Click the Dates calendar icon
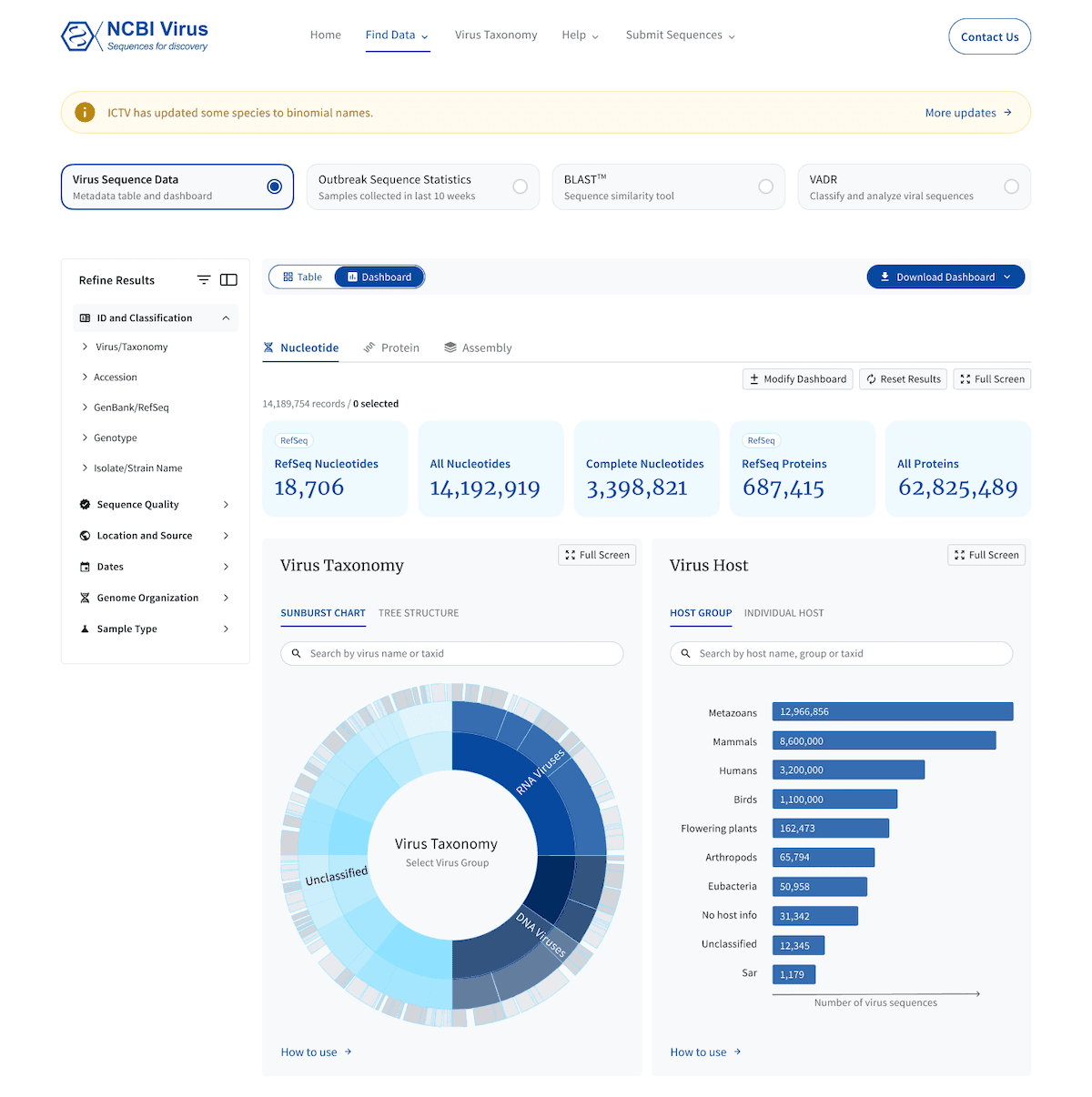1092x1097 pixels. 85,567
